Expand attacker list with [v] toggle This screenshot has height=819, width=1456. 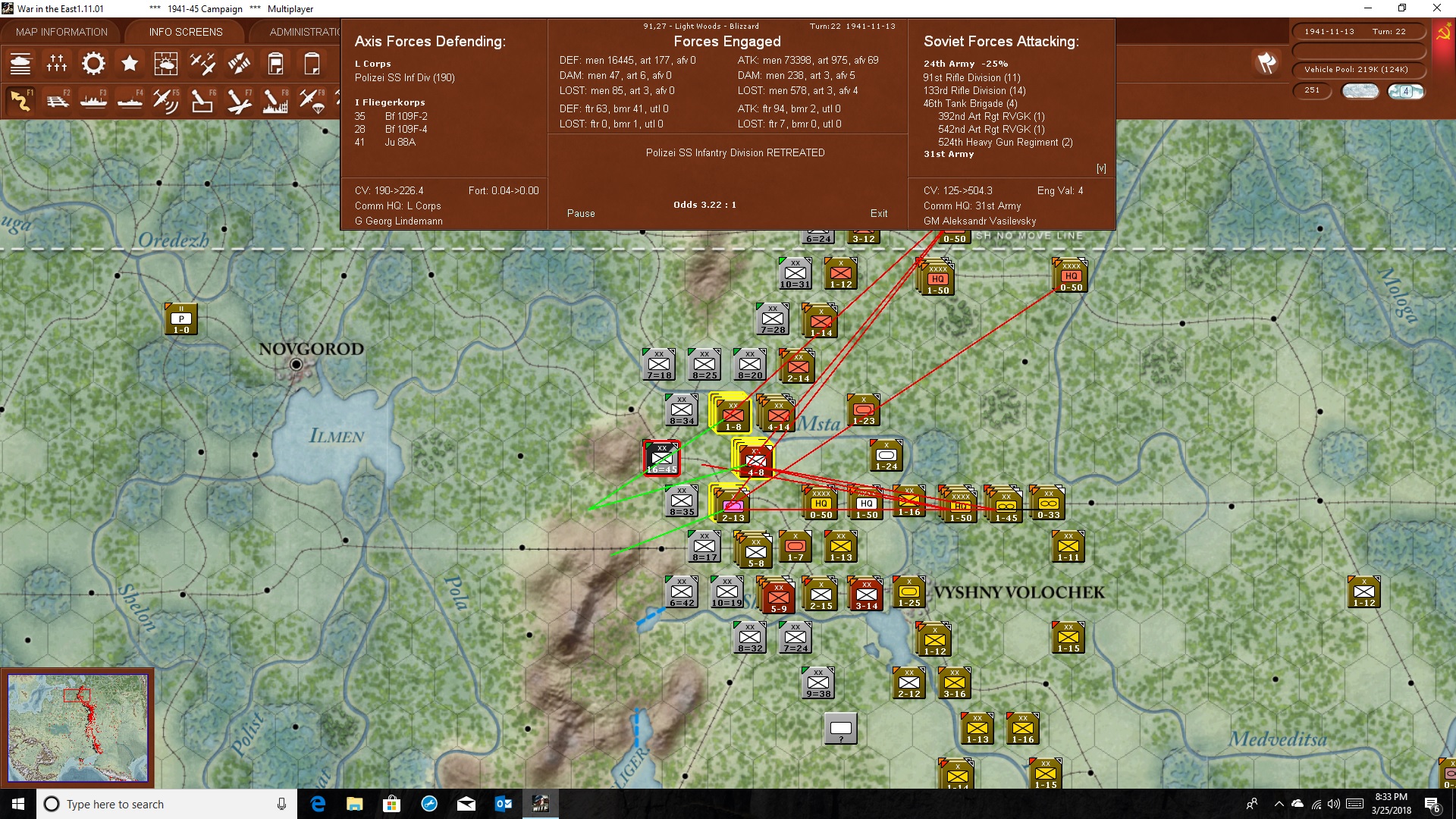click(x=1101, y=168)
